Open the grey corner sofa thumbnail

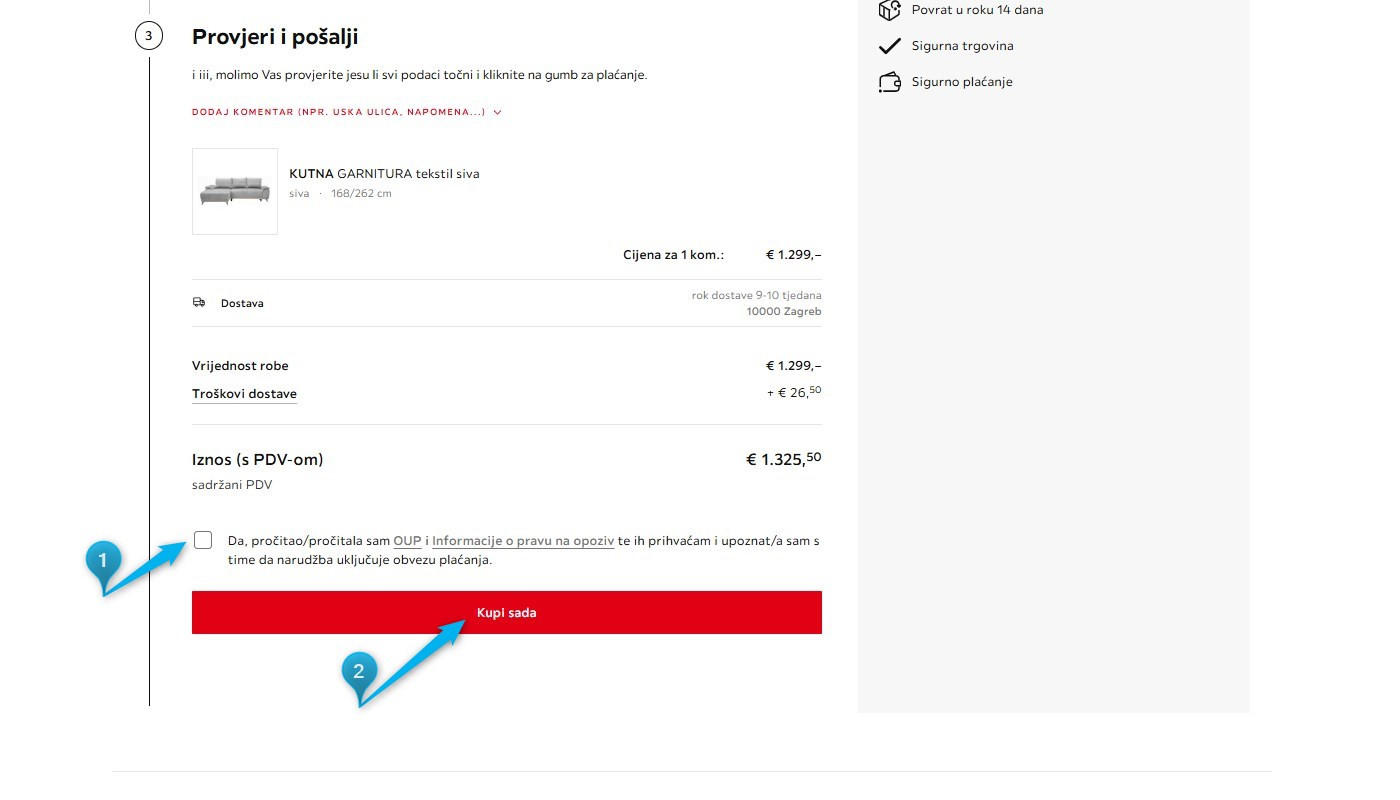pyautogui.click(x=235, y=191)
